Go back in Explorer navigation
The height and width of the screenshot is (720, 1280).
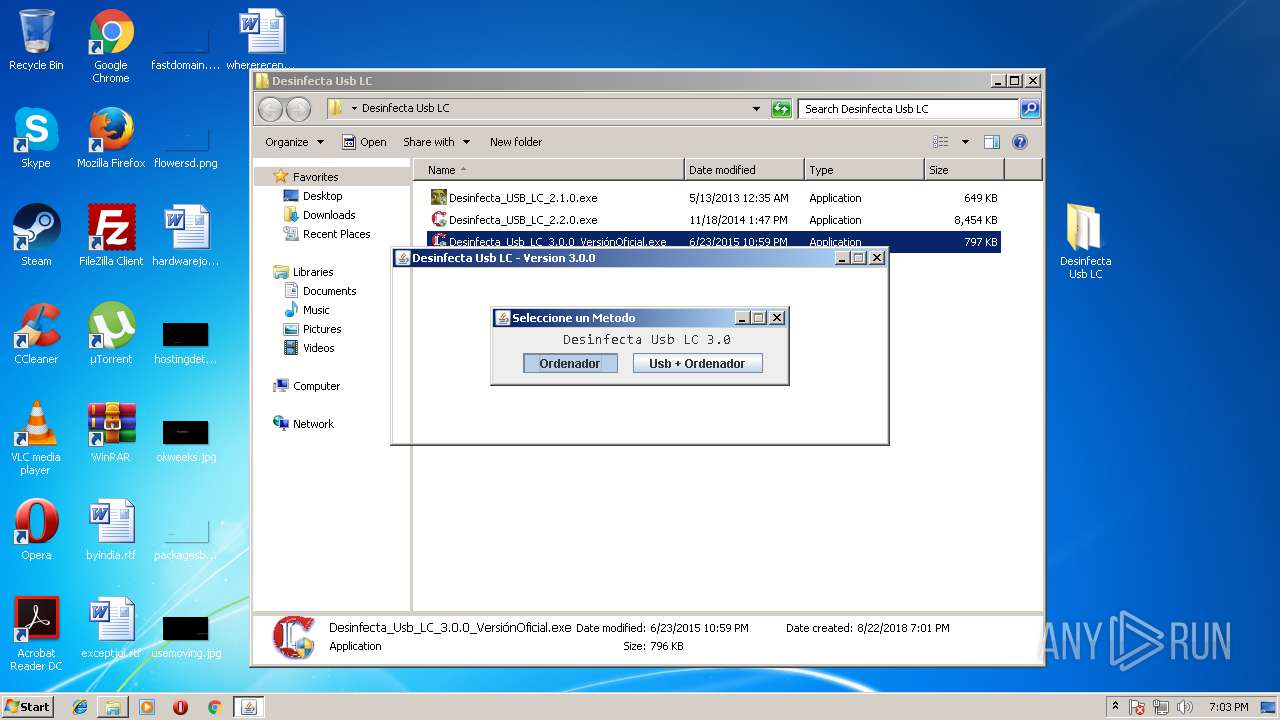(270, 109)
